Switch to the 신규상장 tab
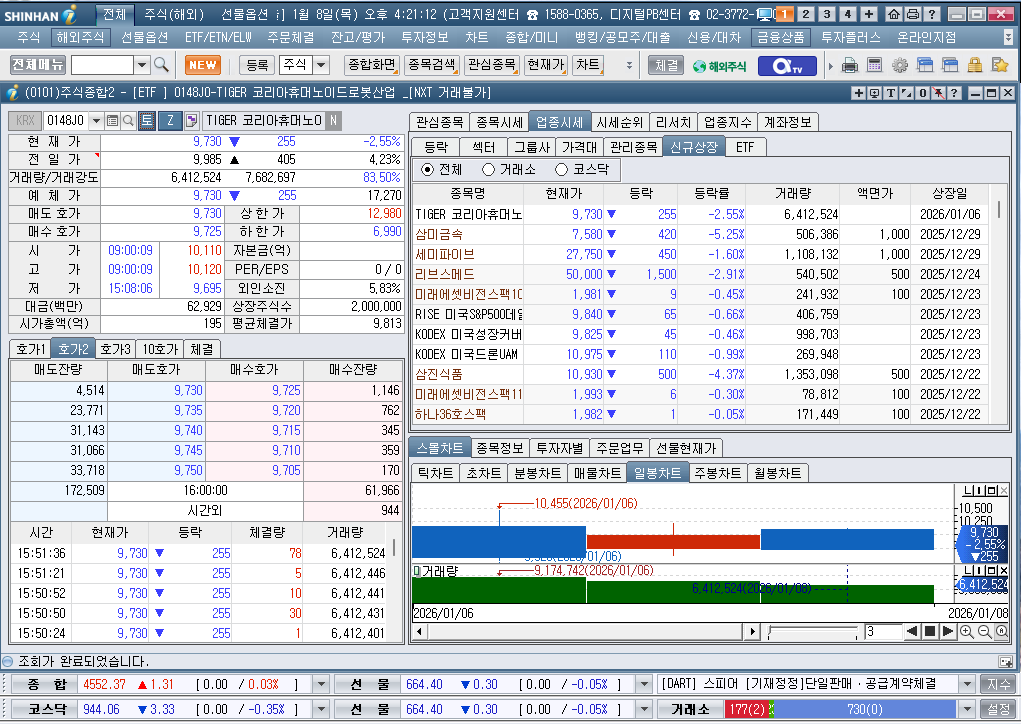Screen dimensions: 1021x724 [x=694, y=147]
